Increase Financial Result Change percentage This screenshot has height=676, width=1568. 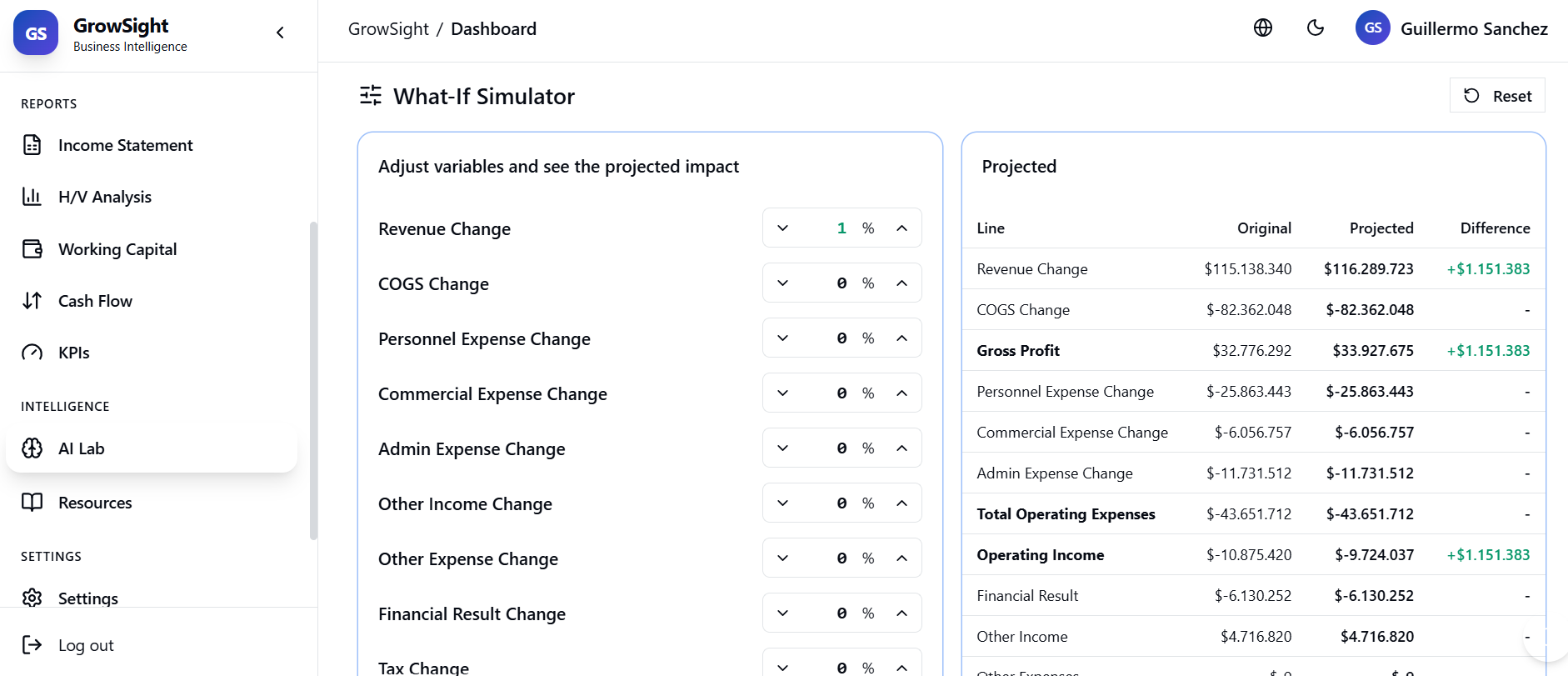point(901,613)
